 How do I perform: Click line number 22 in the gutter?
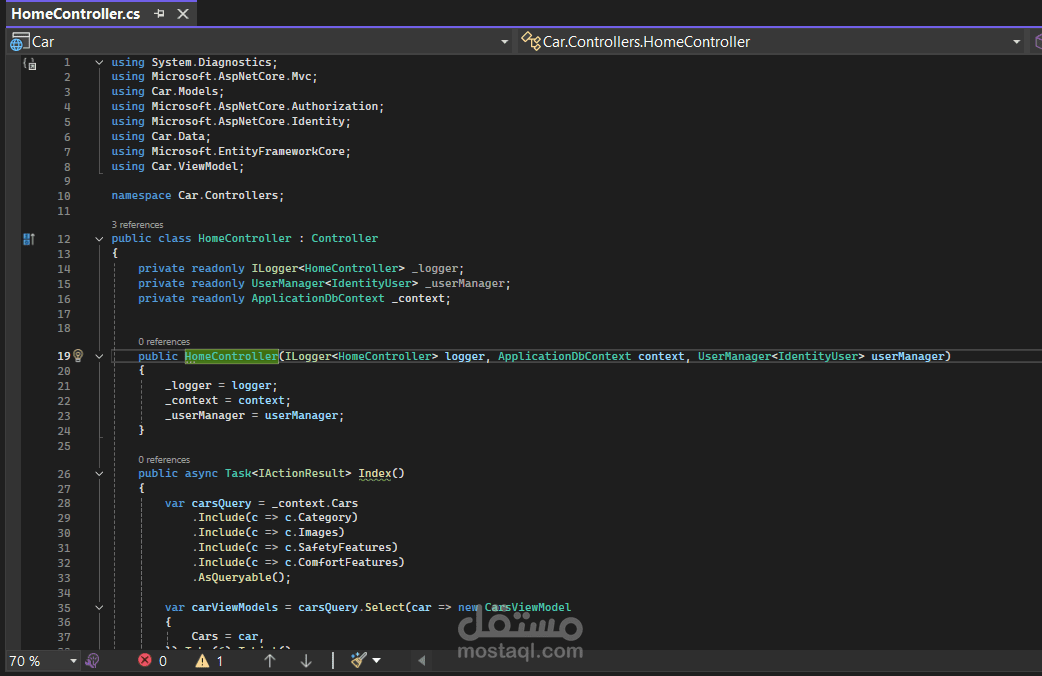point(64,401)
